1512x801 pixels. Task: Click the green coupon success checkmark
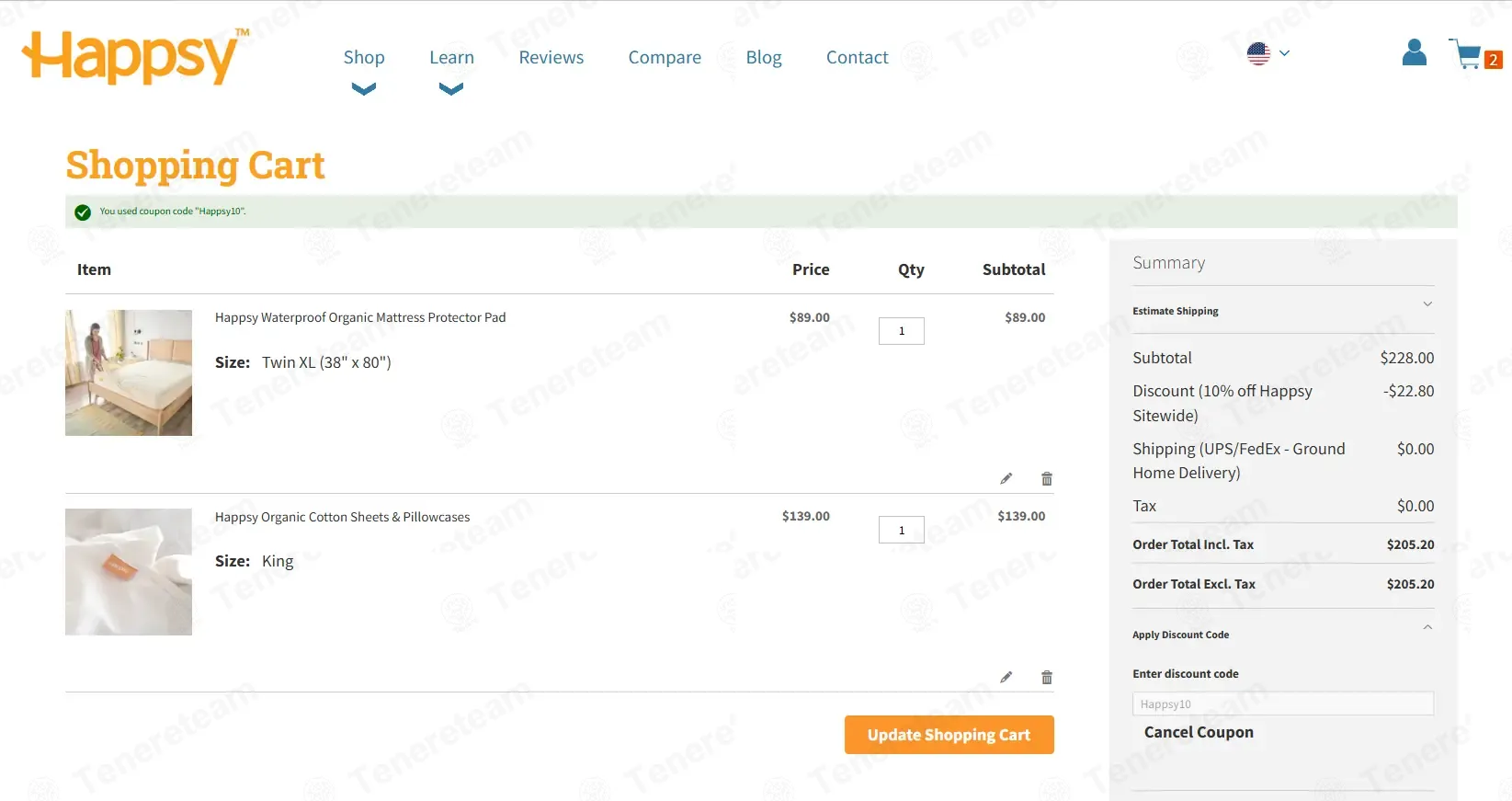pos(83,212)
